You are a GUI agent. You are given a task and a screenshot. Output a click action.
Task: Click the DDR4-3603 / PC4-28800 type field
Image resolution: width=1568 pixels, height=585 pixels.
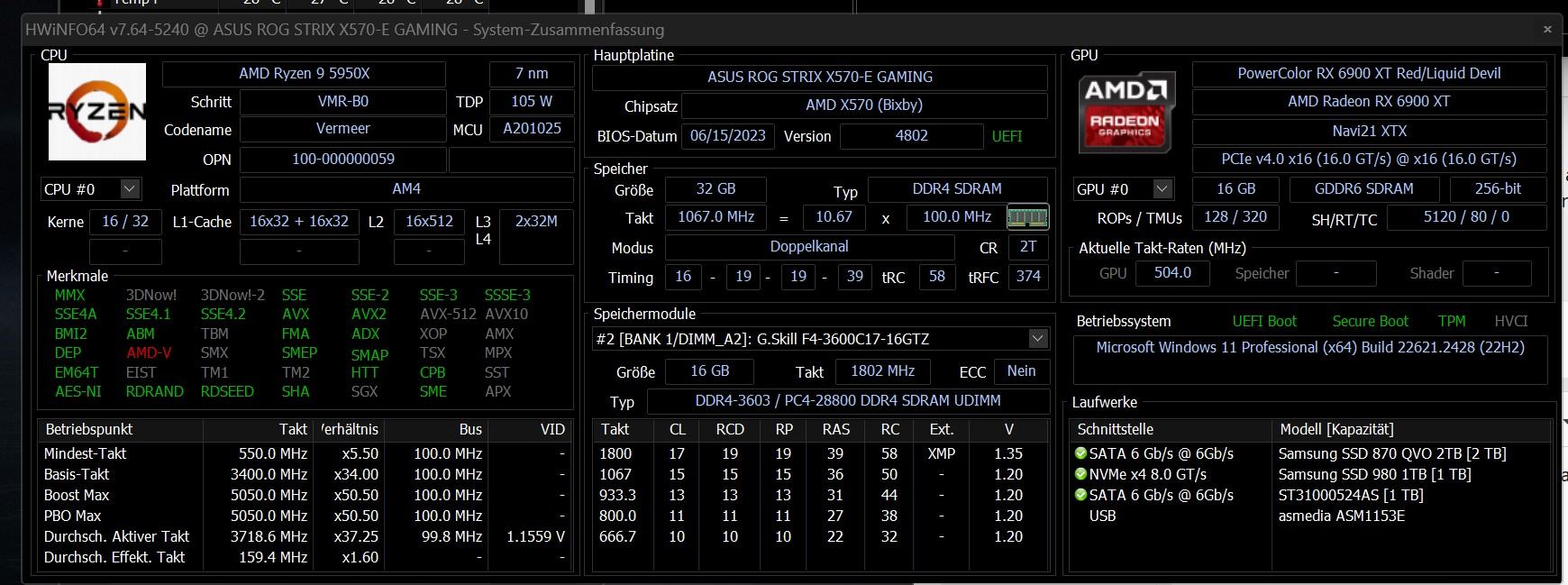(848, 401)
